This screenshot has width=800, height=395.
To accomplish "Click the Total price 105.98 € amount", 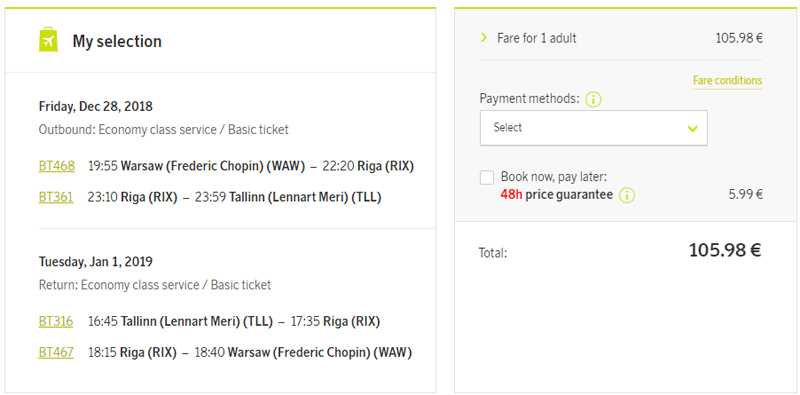I will 725,250.
